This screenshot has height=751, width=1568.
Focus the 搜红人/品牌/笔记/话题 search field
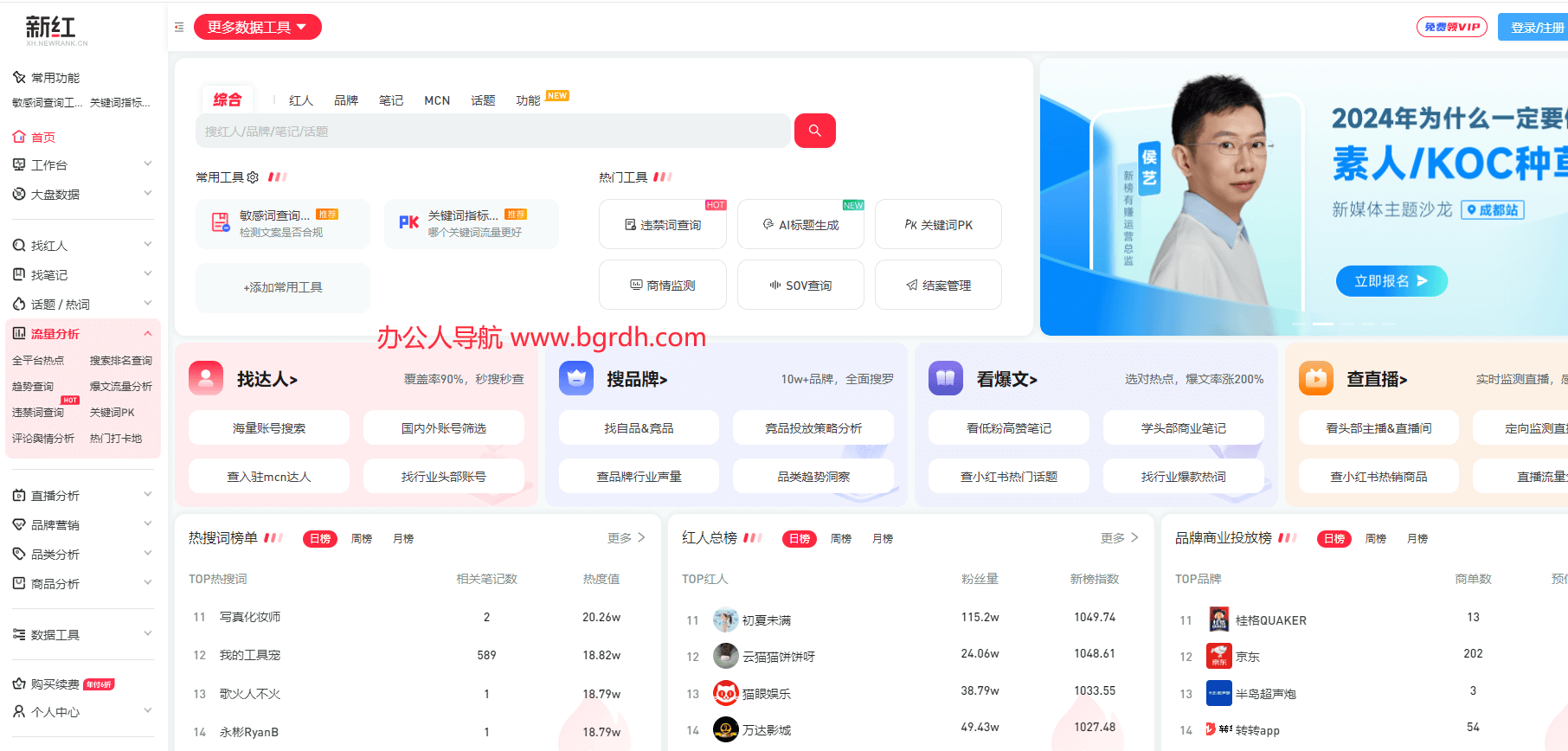click(493, 132)
